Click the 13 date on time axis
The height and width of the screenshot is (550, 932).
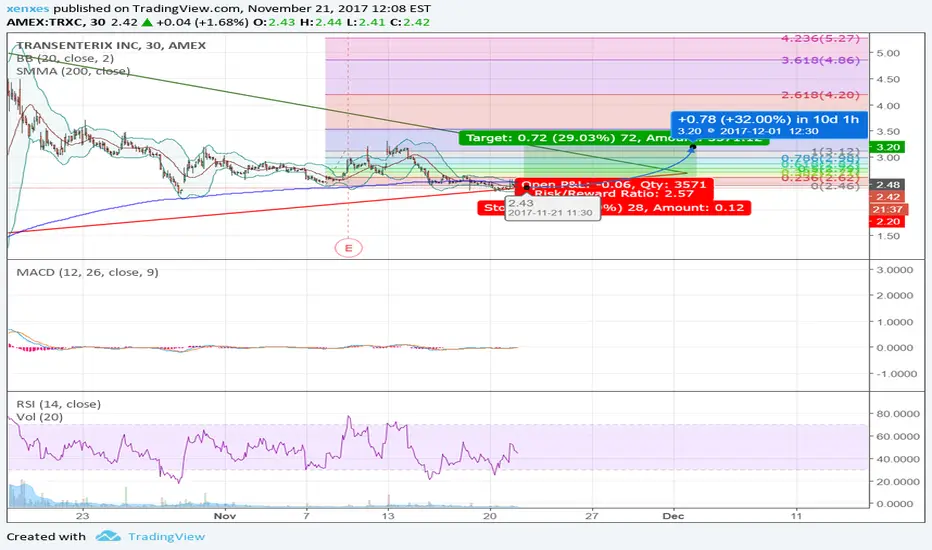[388, 516]
